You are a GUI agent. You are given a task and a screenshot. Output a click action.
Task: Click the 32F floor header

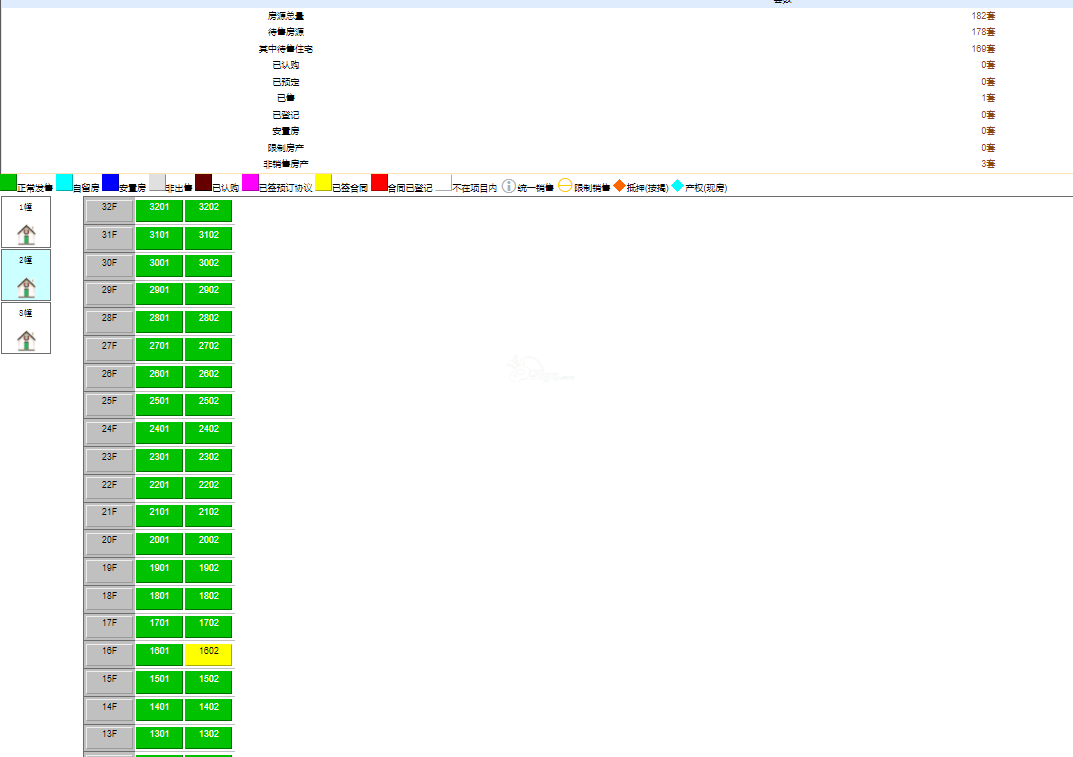point(109,211)
